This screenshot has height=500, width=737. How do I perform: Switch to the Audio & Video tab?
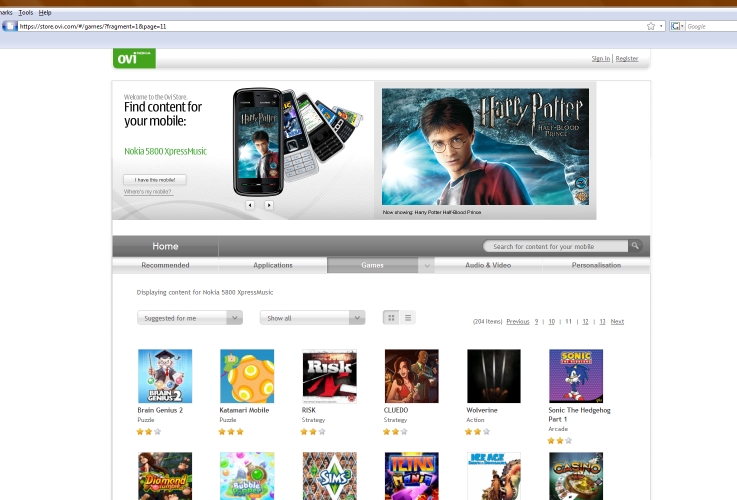488,266
